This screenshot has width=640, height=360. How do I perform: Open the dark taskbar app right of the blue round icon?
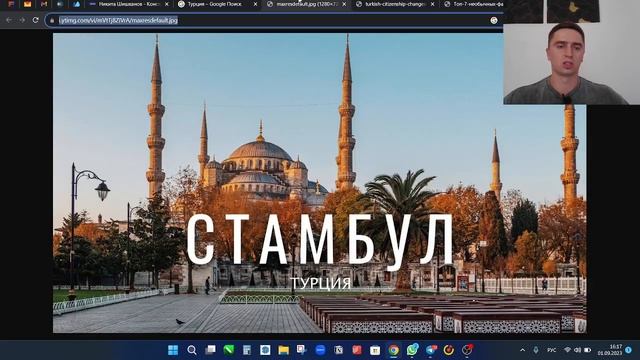click(339, 350)
